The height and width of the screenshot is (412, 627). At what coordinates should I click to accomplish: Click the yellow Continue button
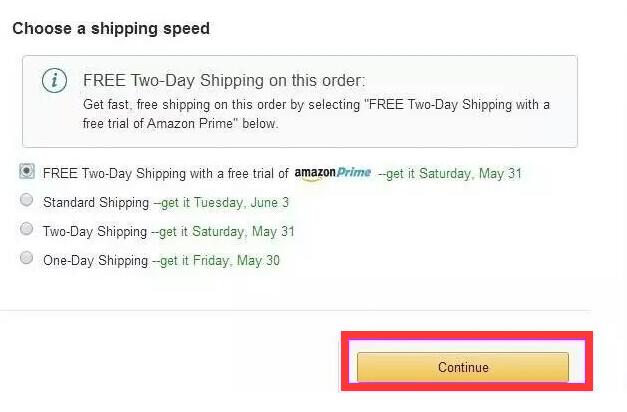coord(463,367)
